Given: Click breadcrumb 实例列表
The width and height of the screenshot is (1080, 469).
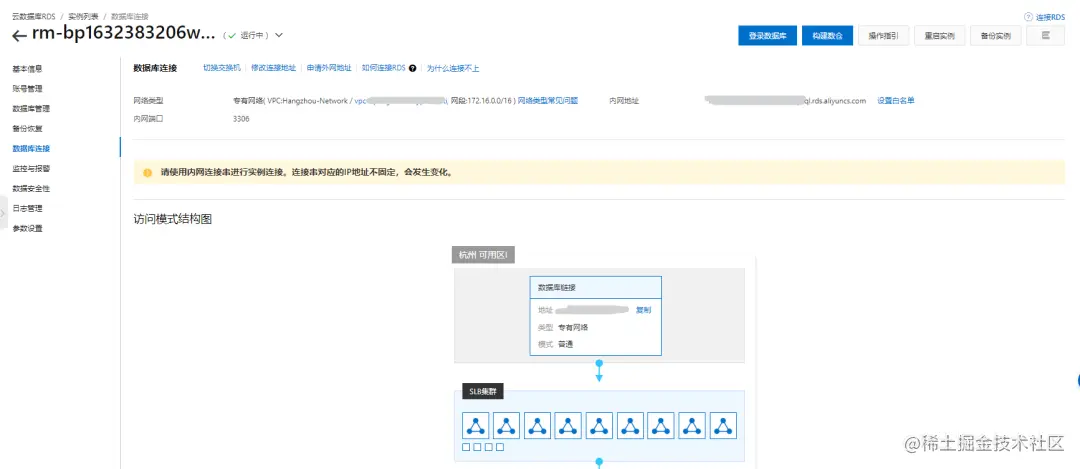Looking at the screenshot, I should click(x=81, y=17).
